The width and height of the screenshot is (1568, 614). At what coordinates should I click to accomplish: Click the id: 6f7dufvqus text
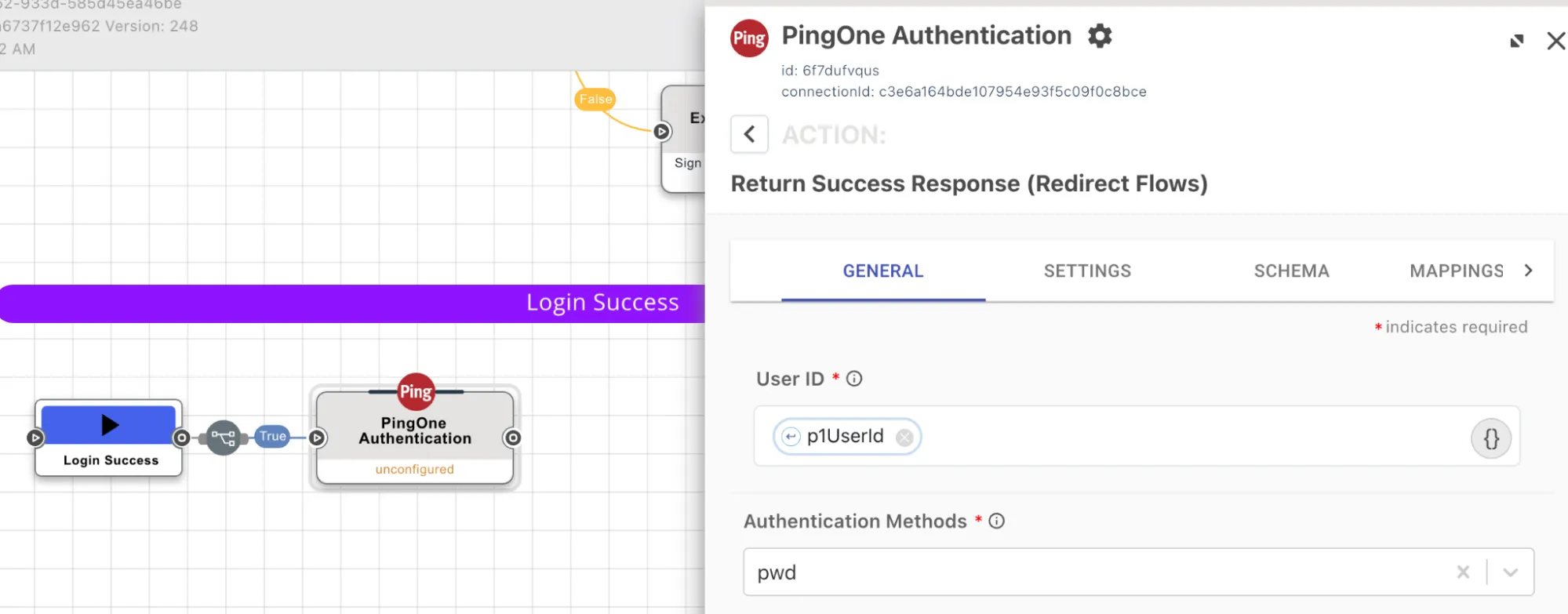coord(830,71)
